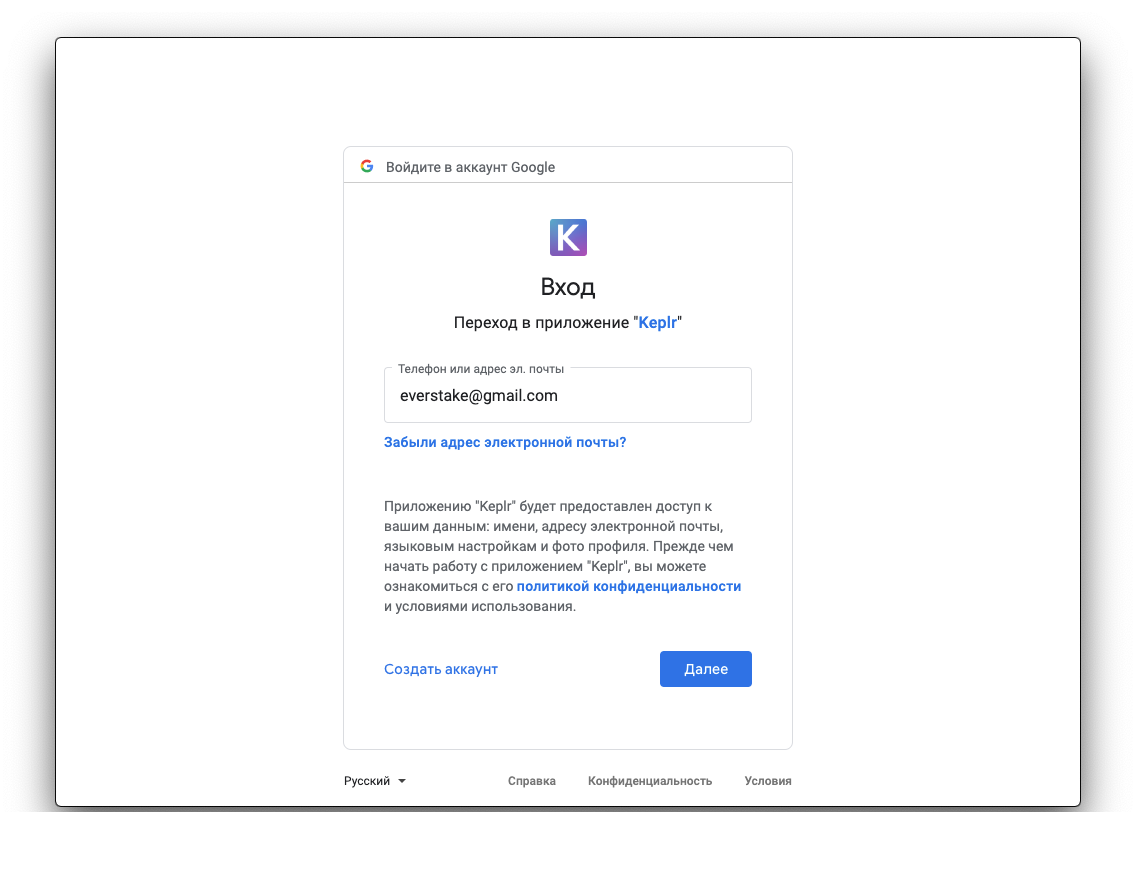Open the 'политикой конфиденциальности' link
Viewport: 1136px width, 880px height.
(629, 587)
